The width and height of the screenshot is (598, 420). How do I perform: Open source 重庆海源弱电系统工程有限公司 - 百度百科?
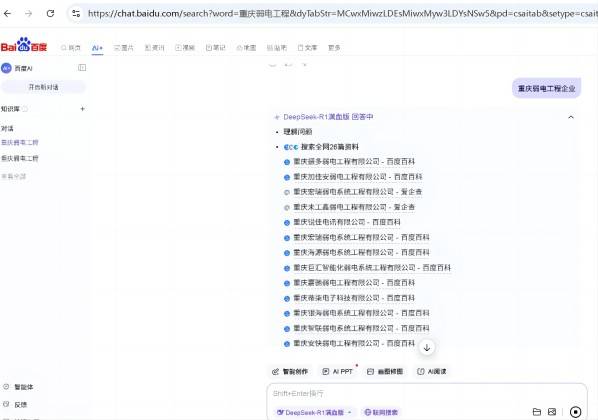(x=361, y=253)
